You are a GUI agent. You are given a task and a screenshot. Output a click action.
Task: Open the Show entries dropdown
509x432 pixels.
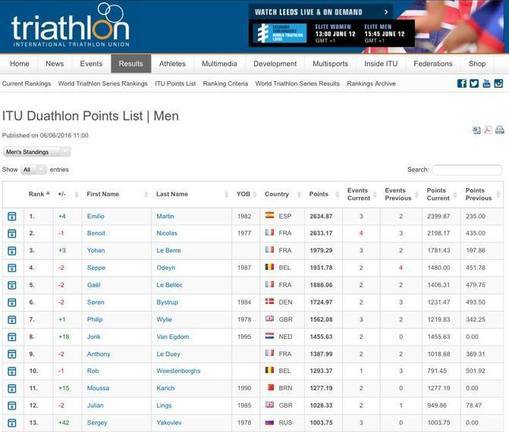coord(33,170)
